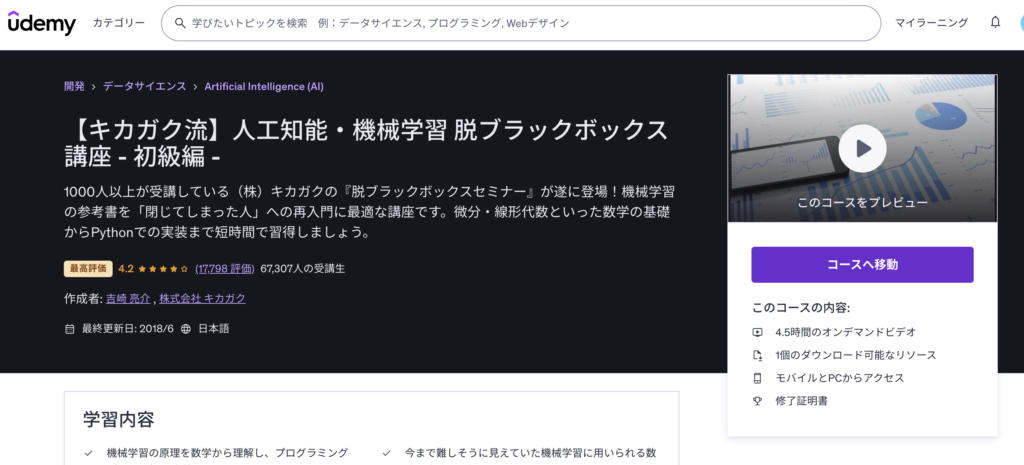Viewport: 1024px width, 465px height.
Task: Open マイラーニング in the header
Action: coord(931,23)
